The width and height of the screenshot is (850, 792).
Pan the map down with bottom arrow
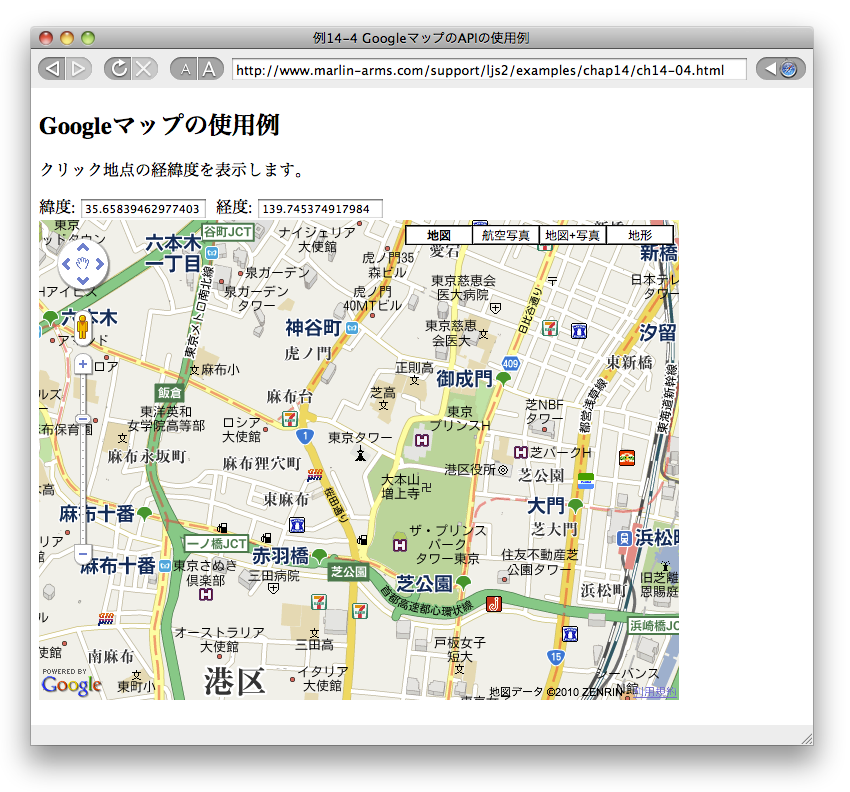click(83, 282)
